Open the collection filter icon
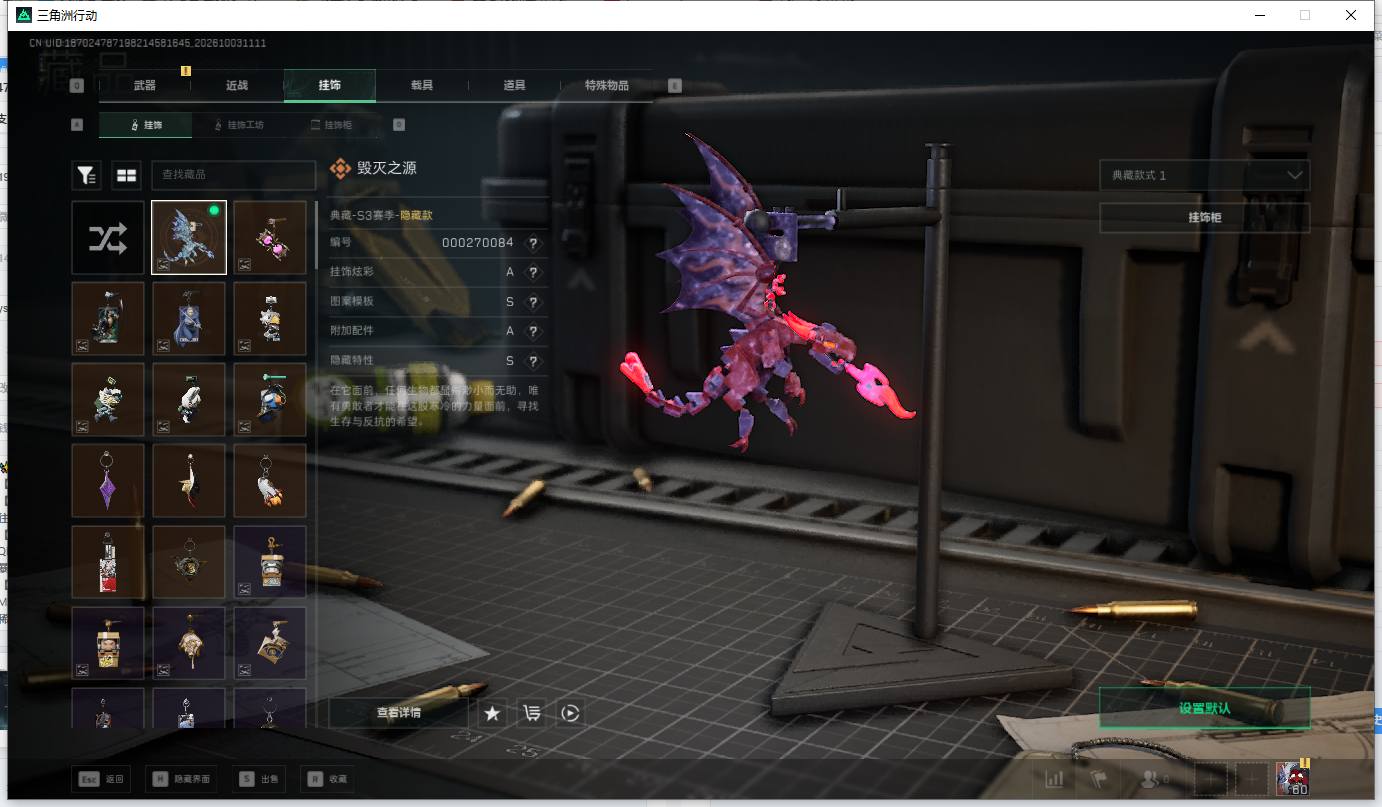This screenshot has height=807, width=1382. (x=86, y=175)
